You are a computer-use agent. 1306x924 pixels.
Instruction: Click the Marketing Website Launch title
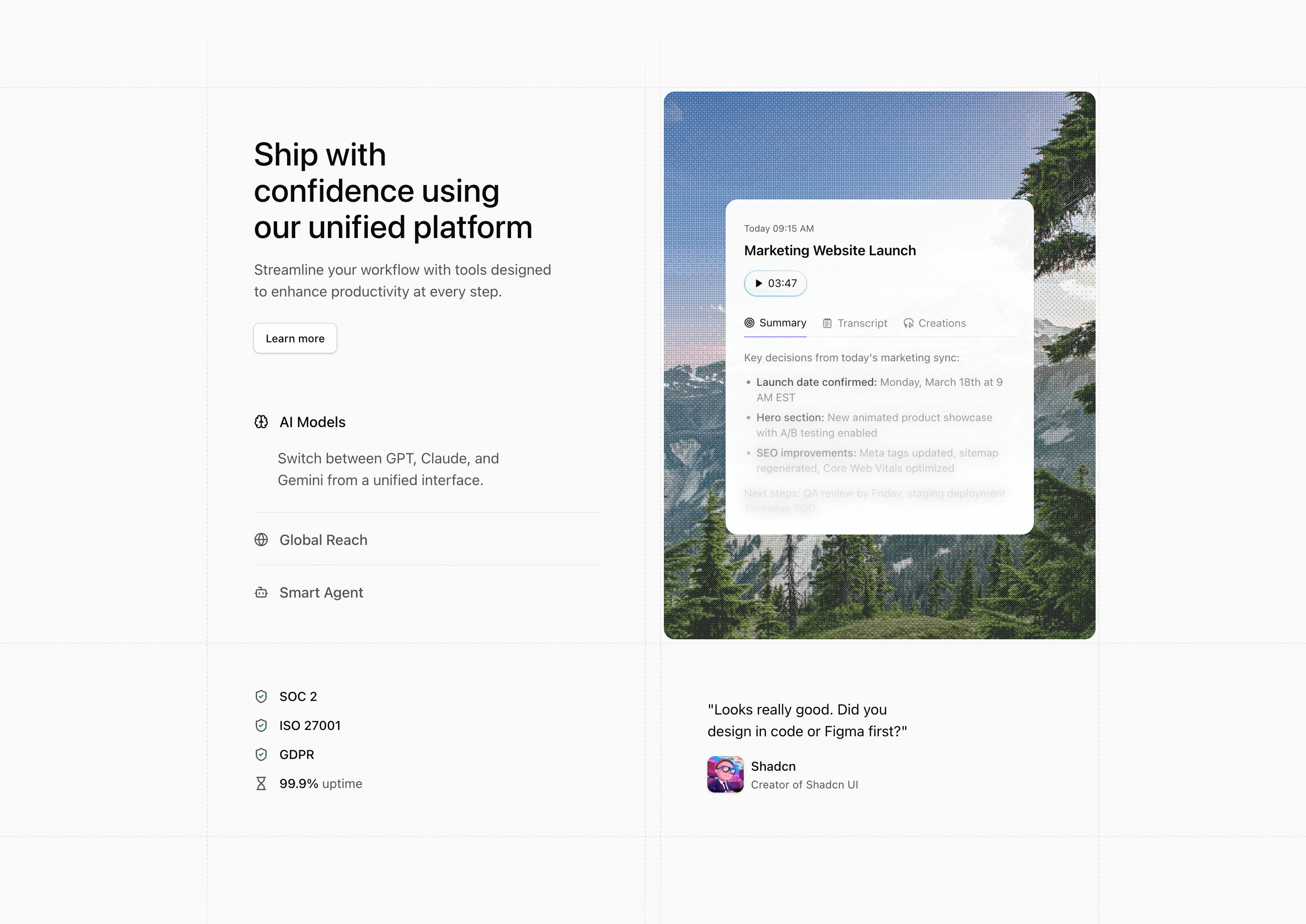point(830,250)
